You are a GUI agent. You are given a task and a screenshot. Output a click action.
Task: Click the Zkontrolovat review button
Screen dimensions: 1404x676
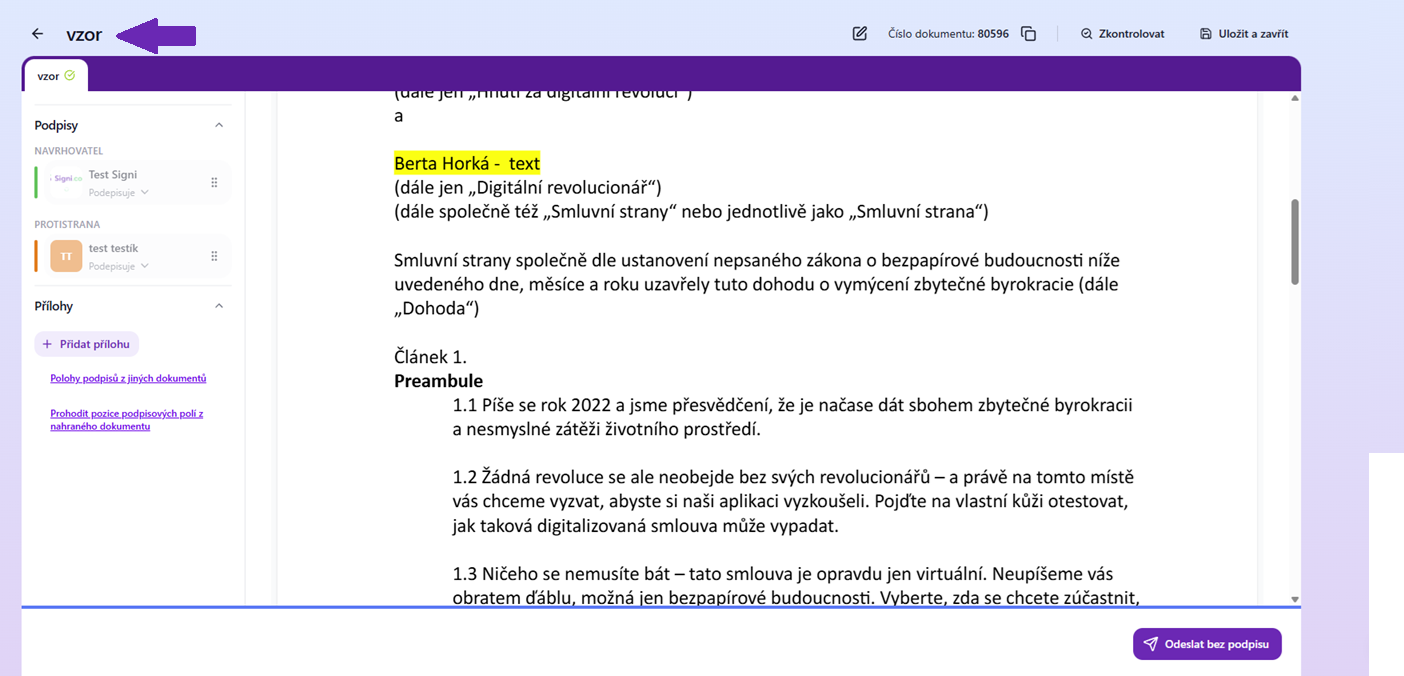tap(1123, 34)
